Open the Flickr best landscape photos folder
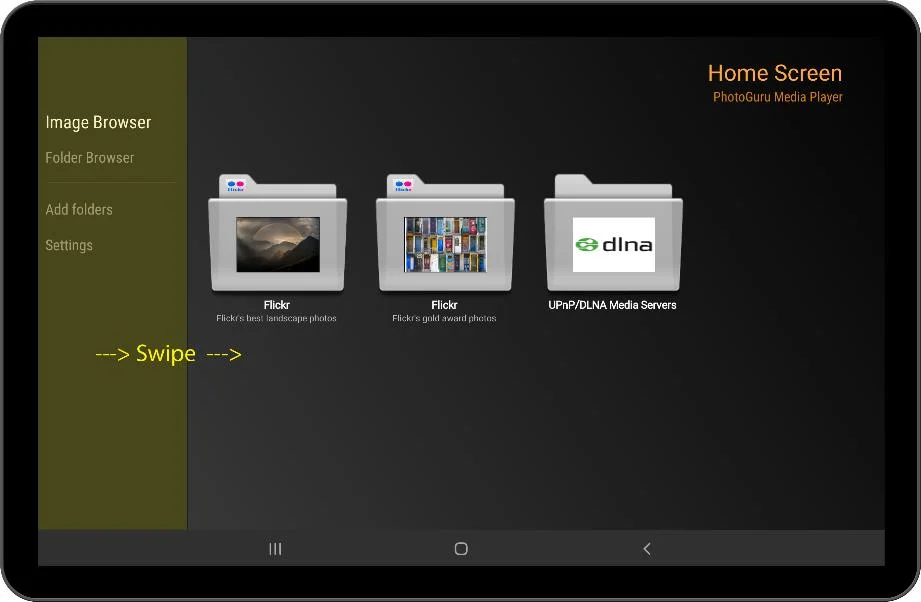921x602 pixels. coord(277,233)
